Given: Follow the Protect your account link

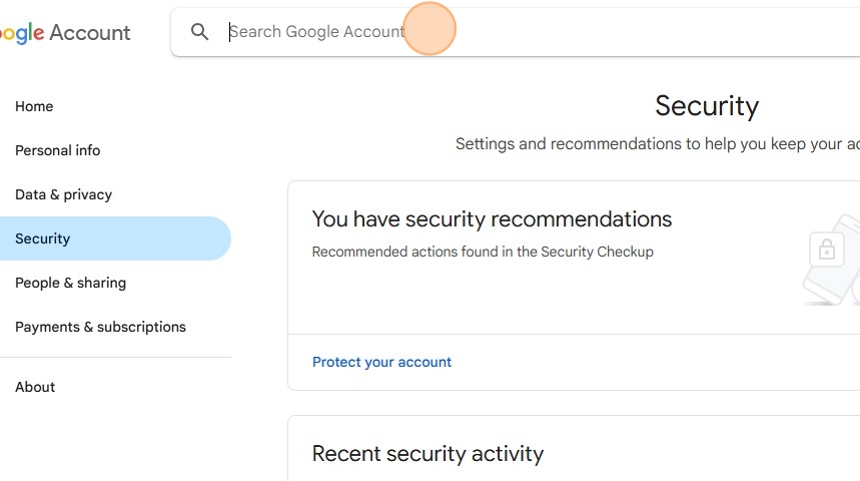Looking at the screenshot, I should click(x=381, y=362).
